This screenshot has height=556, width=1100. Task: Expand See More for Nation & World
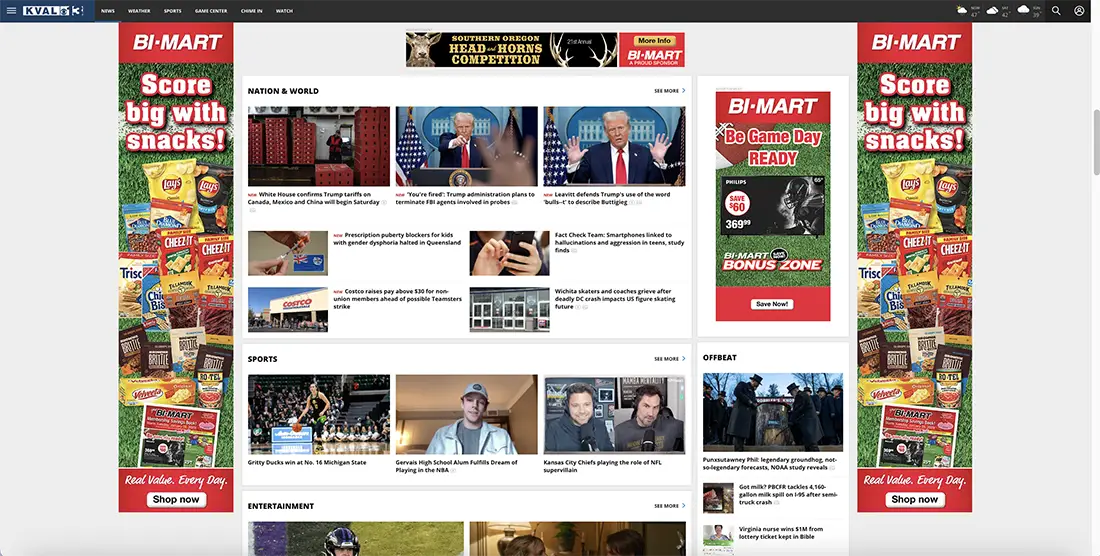click(670, 90)
